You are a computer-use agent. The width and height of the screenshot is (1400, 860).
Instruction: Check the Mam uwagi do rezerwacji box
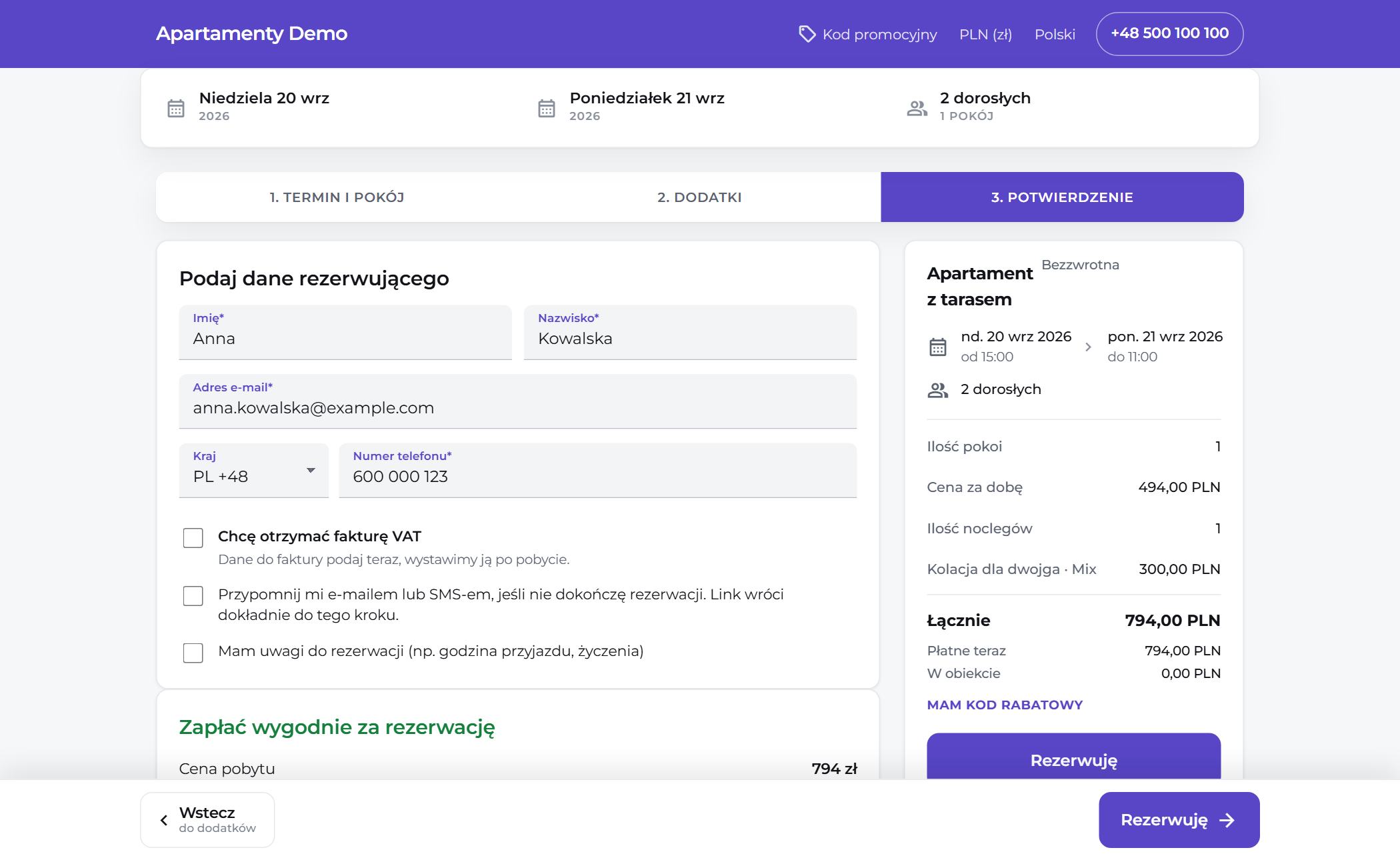(193, 653)
